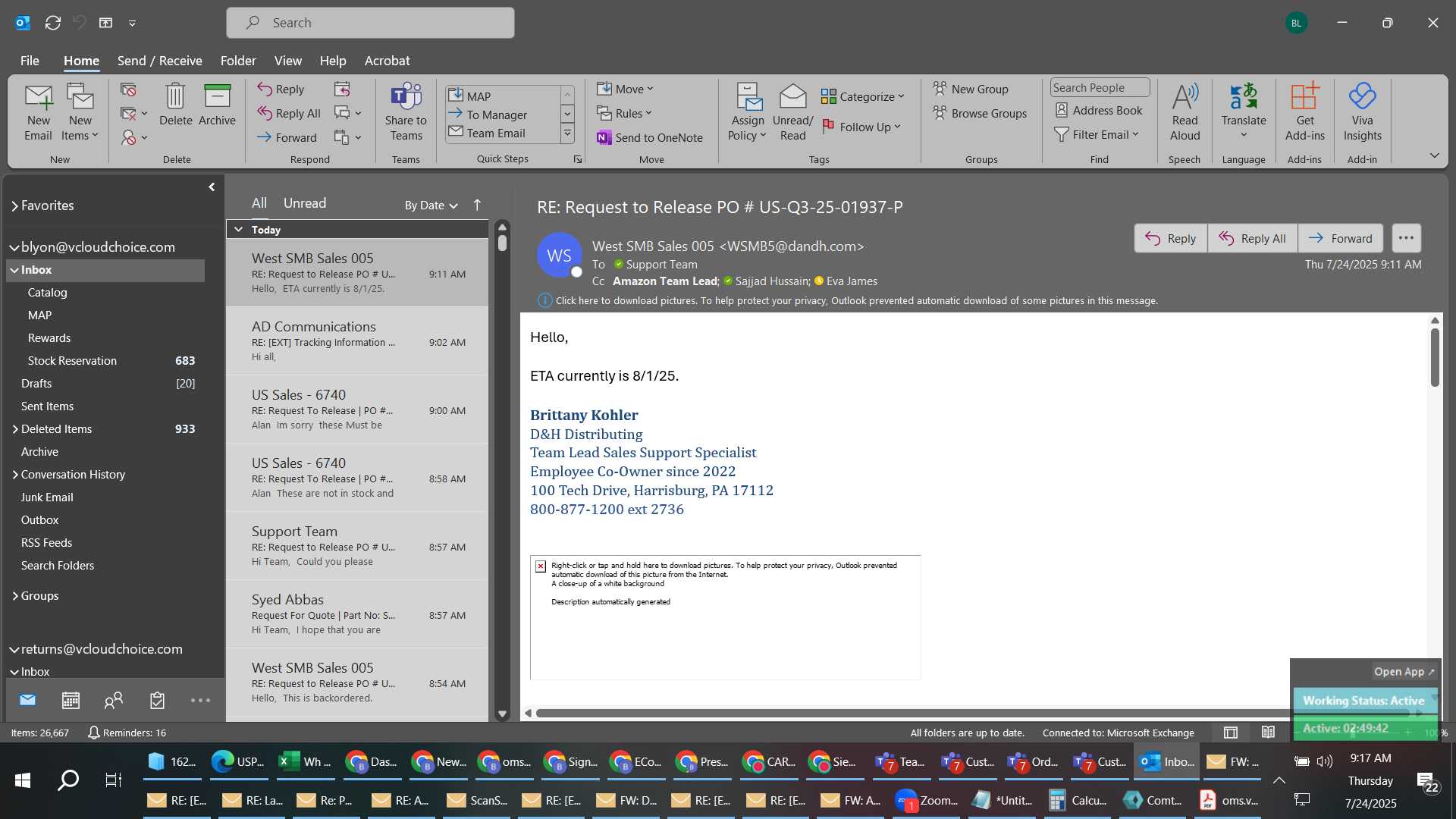Select the To Manager quick step

[x=497, y=115]
